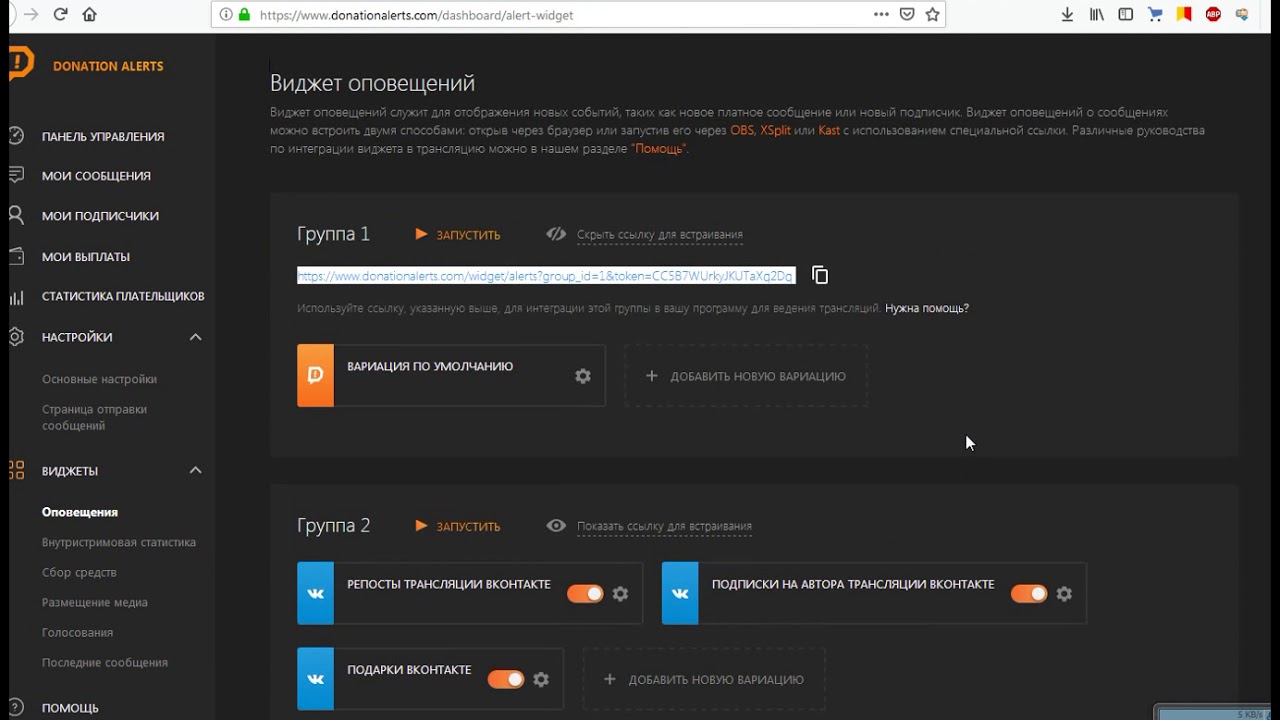Click Запустить for Группа 1
1280x720 pixels.
(x=458, y=235)
